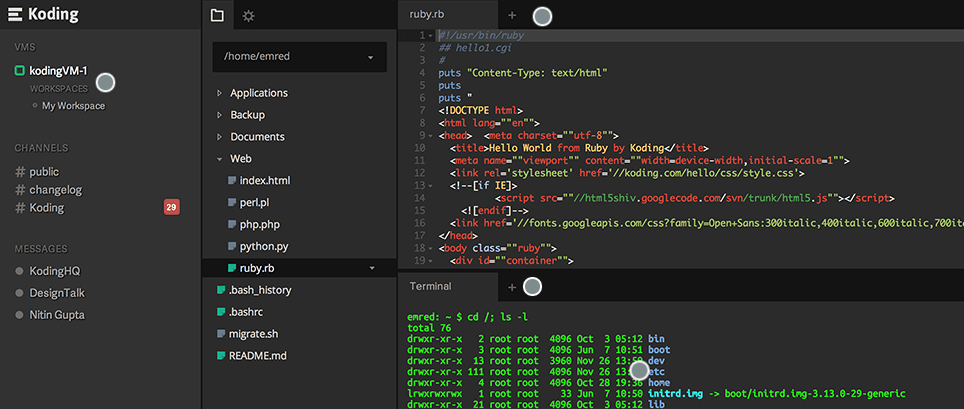The image size is (964, 409).
Task: Switch to the ruby.rb editor tab
Action: 427,15
